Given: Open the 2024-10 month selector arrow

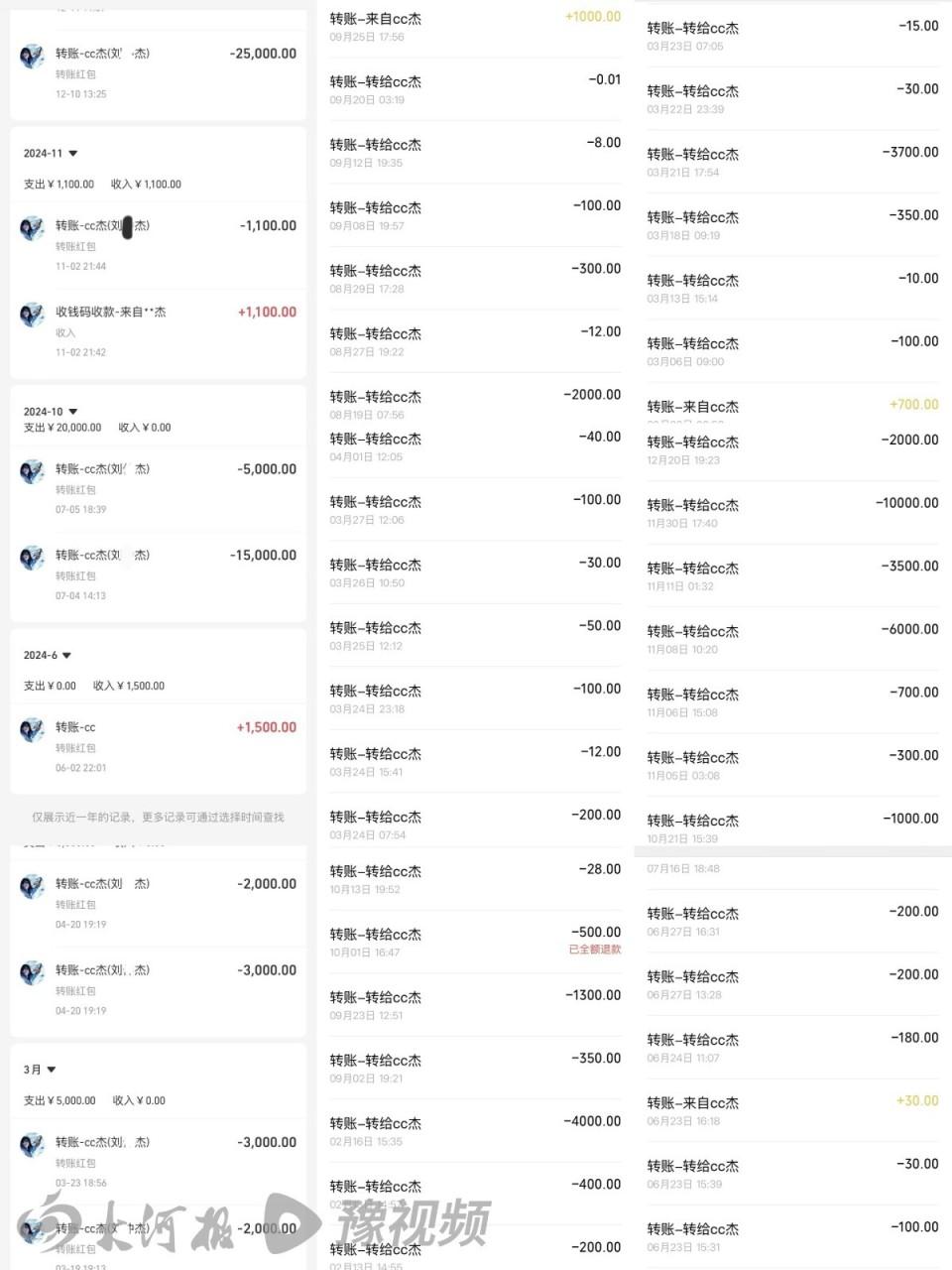Looking at the screenshot, I should (x=73, y=412).
